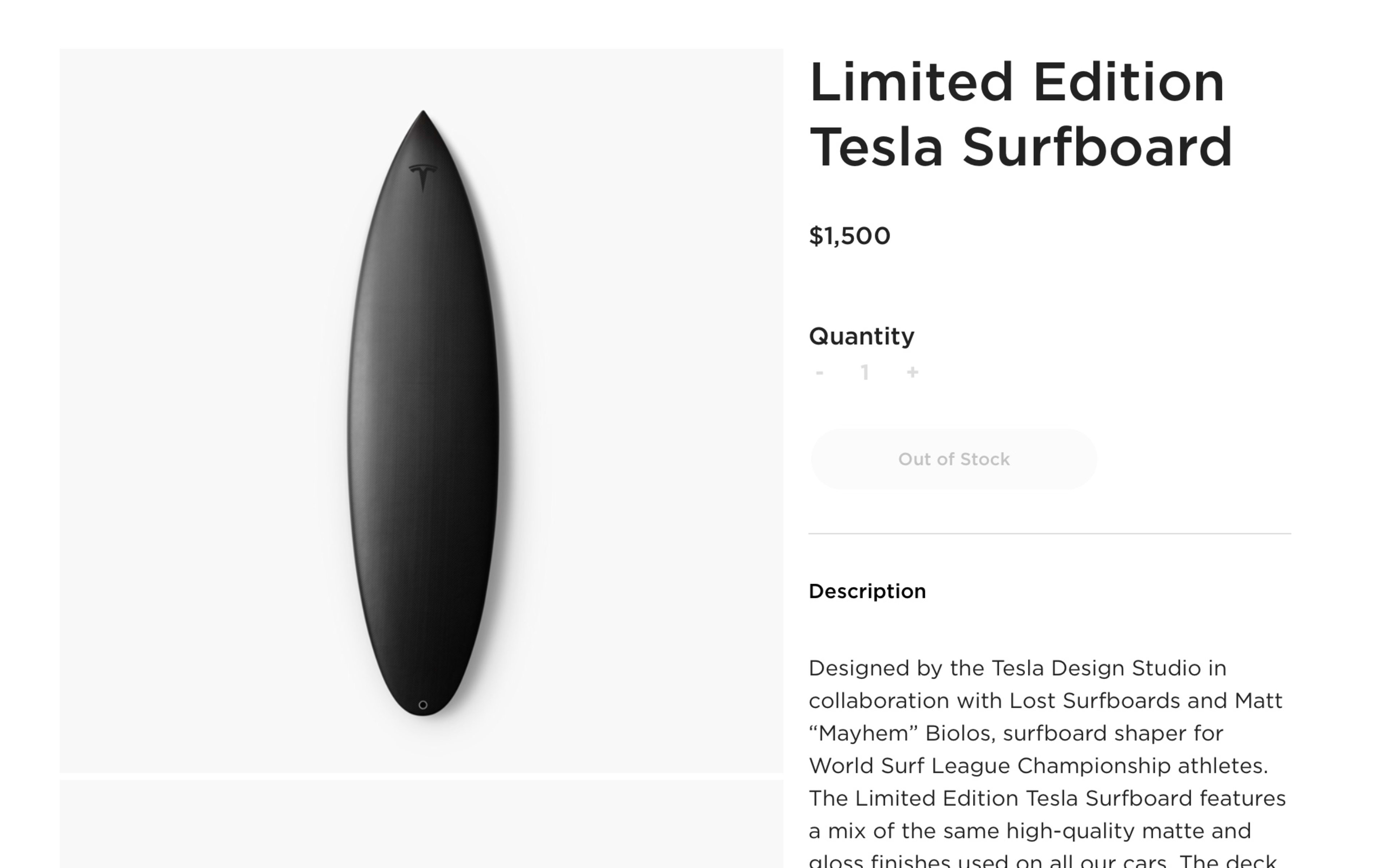Click the Description section heading
Image resolution: width=1389 pixels, height=868 pixels.
click(x=867, y=591)
